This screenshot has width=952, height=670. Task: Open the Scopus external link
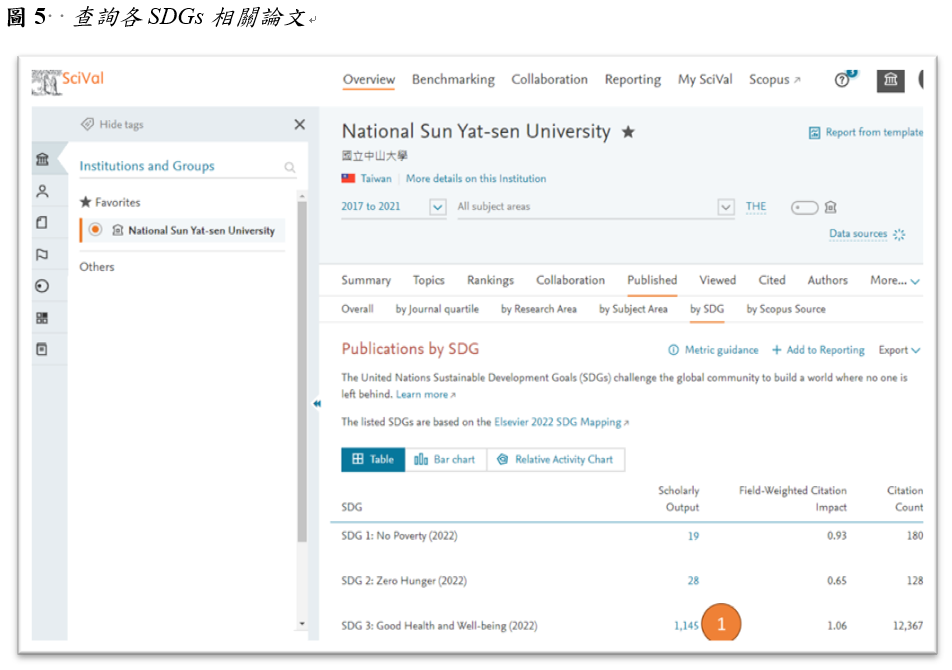point(774,80)
